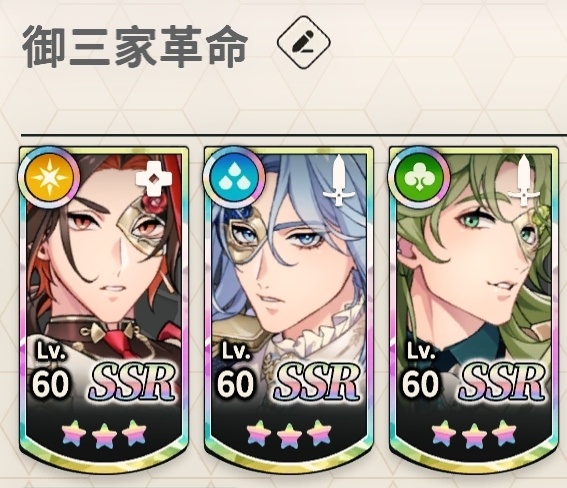Tap SSR label on blue-haired card
Viewport: 567px width, 488px height.
316,383
